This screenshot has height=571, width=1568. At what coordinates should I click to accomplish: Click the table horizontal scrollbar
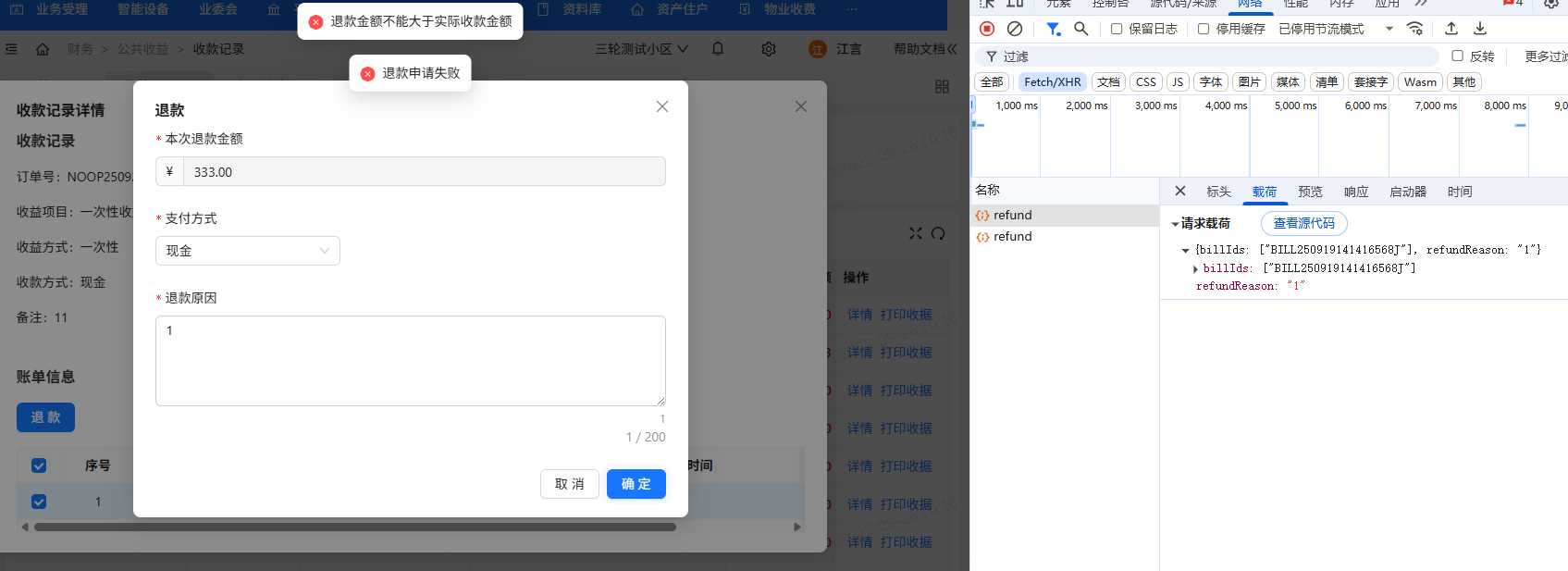tap(355, 528)
